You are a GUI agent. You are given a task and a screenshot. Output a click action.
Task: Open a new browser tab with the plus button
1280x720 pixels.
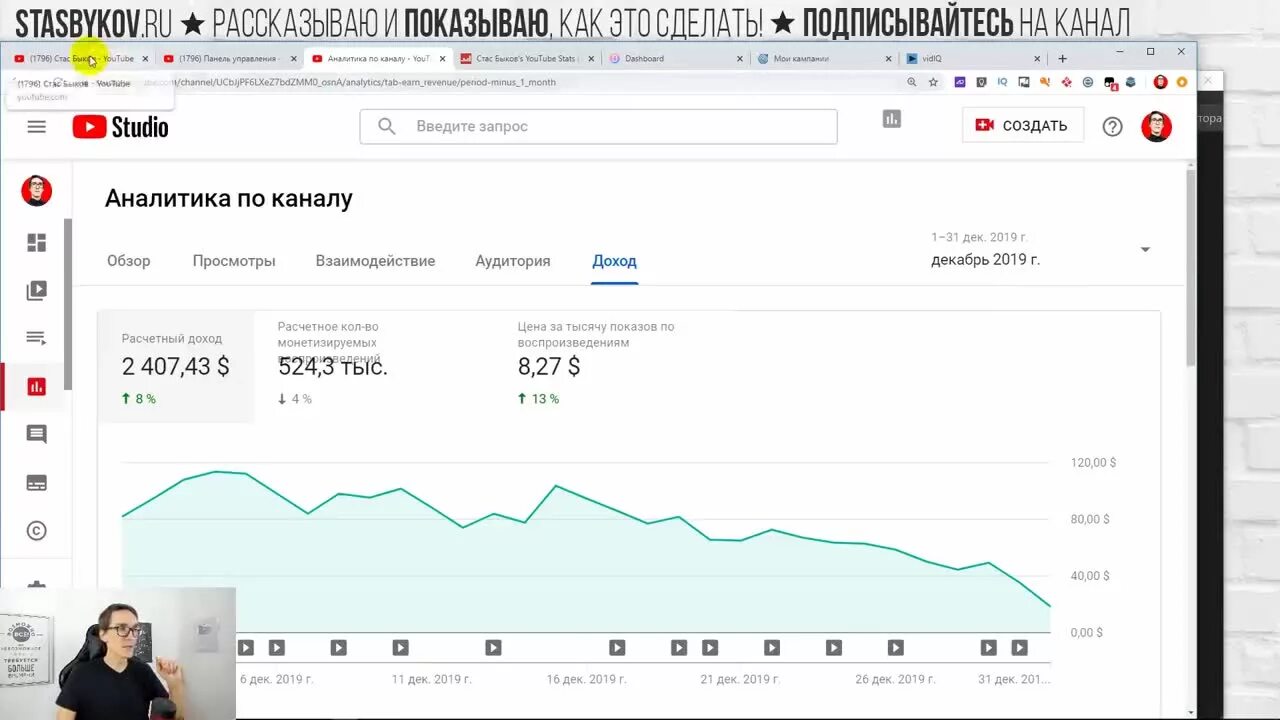click(1062, 59)
